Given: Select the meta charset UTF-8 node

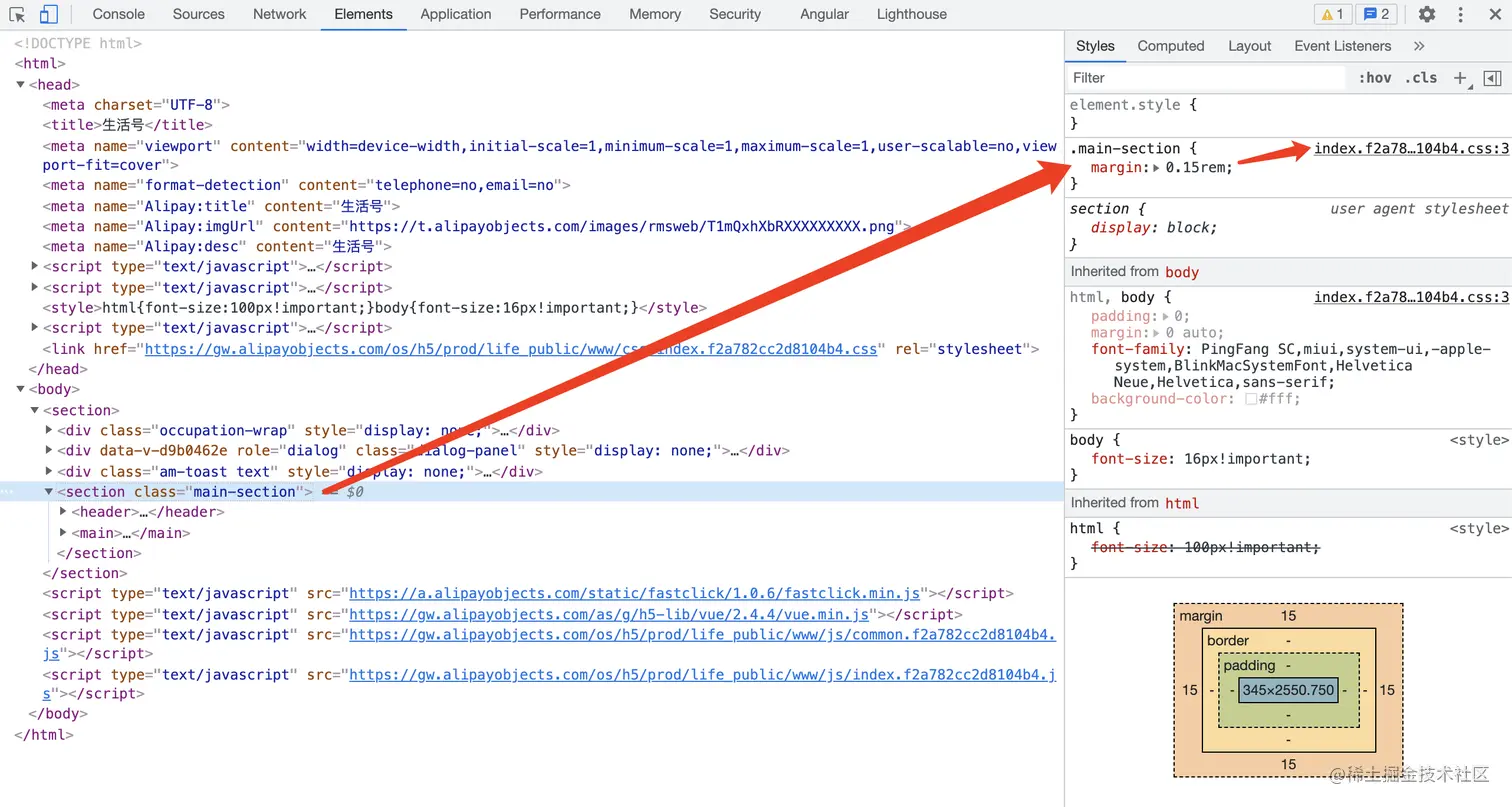Looking at the screenshot, I should (137, 105).
